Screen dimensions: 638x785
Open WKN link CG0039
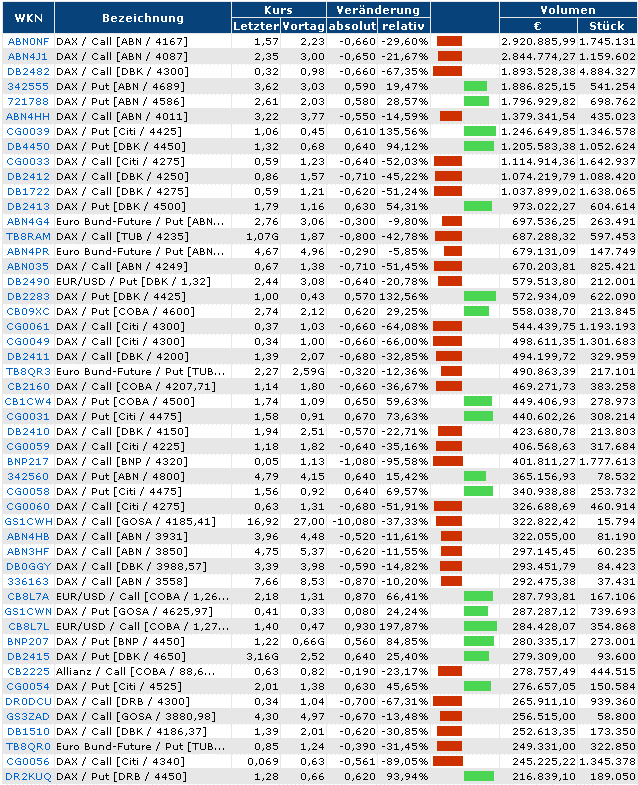click(28, 132)
